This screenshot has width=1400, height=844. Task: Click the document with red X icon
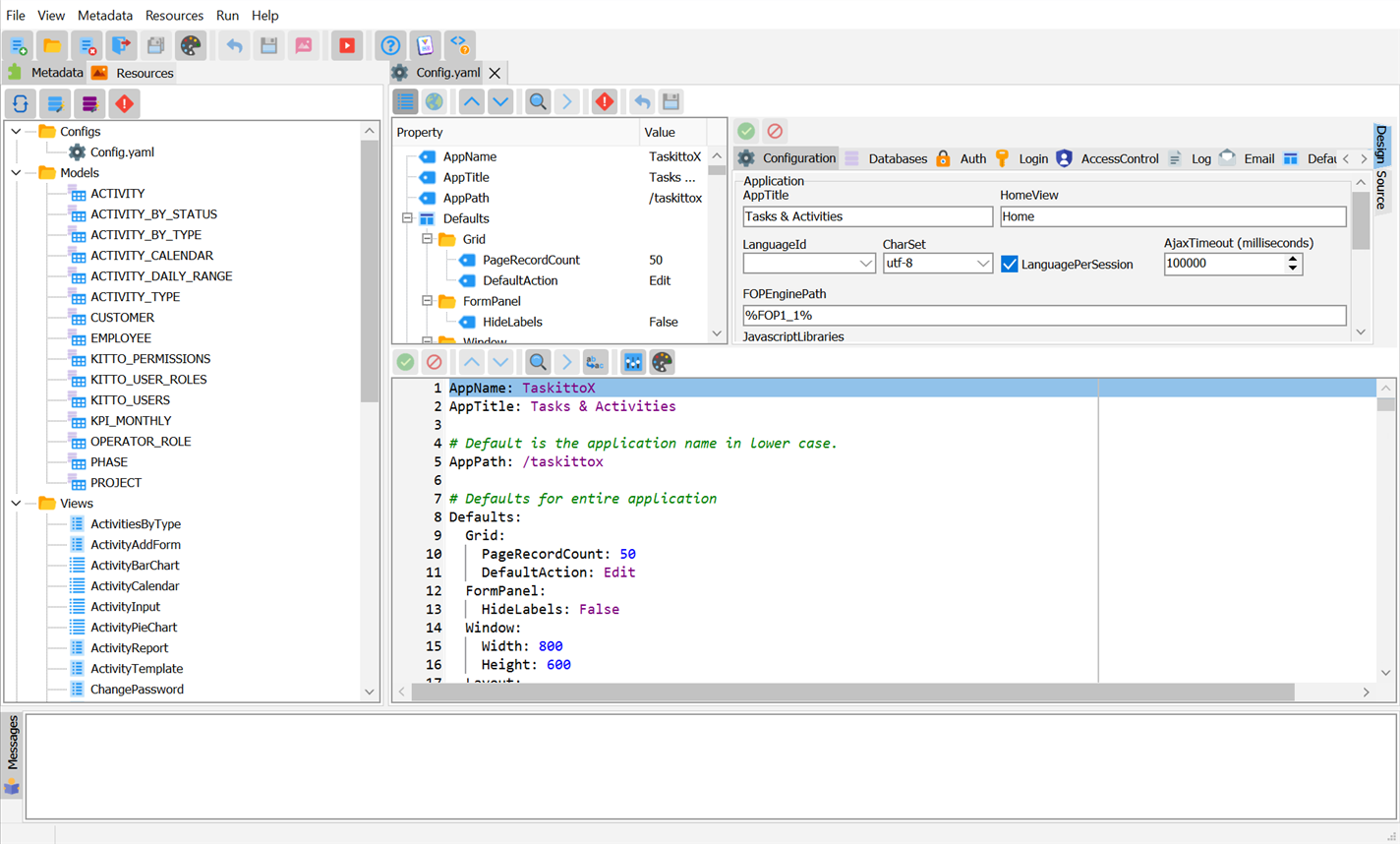click(87, 45)
